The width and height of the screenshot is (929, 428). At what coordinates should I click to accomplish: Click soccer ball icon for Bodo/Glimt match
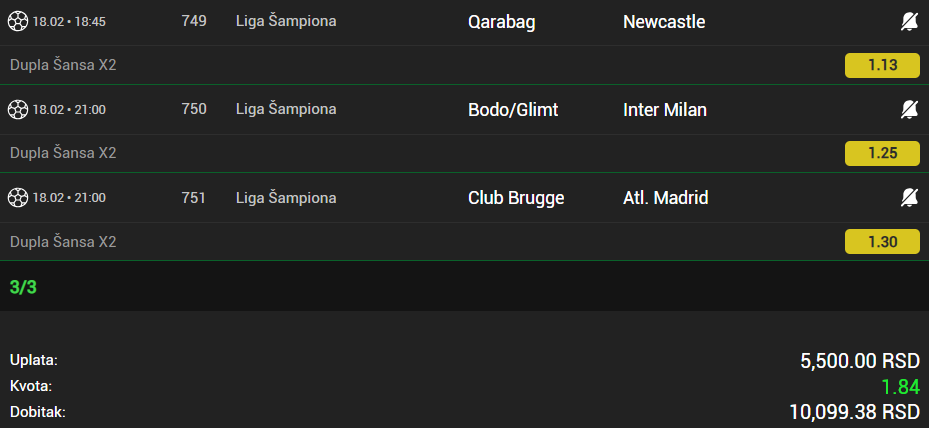18,109
